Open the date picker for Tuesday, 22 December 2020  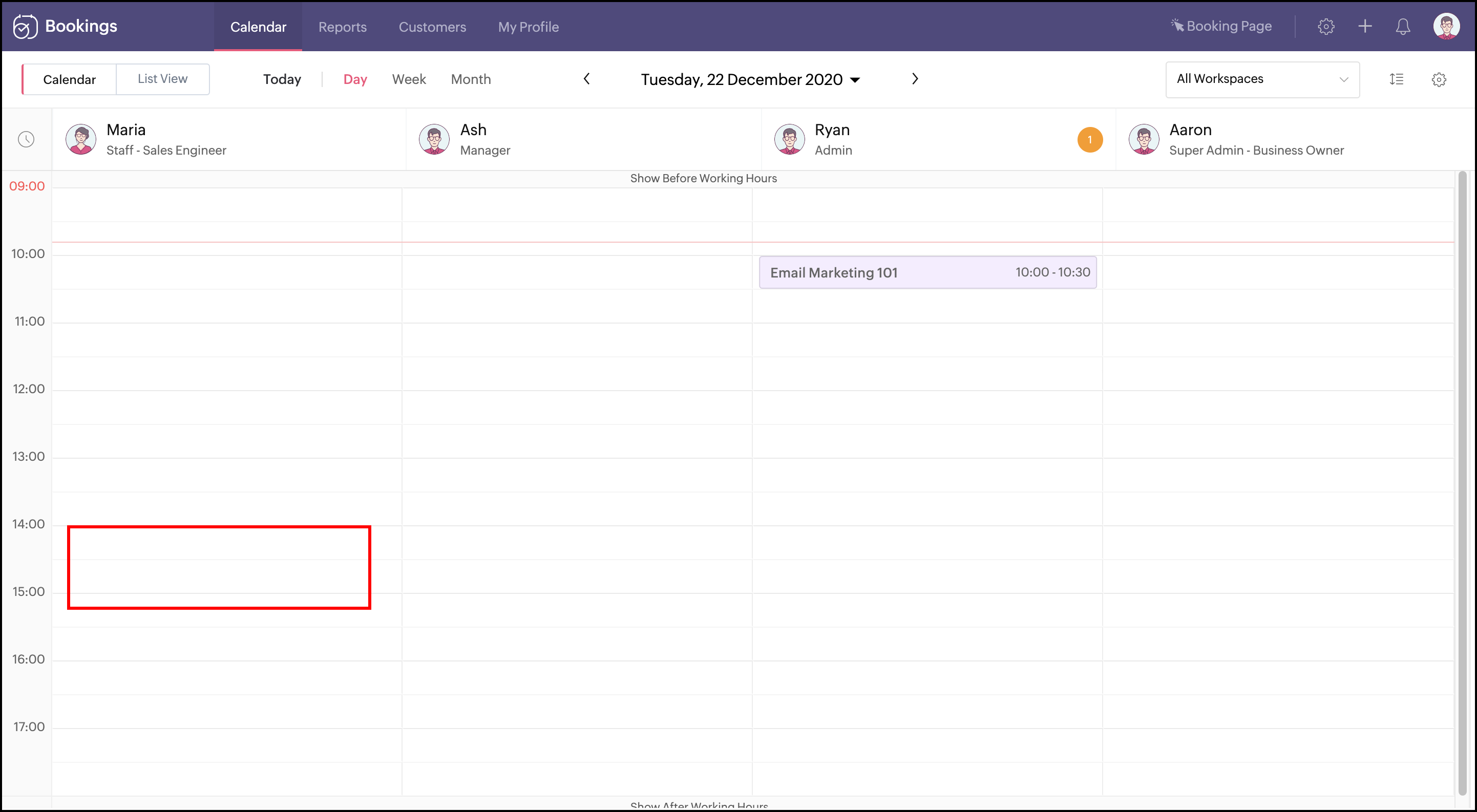coord(750,79)
